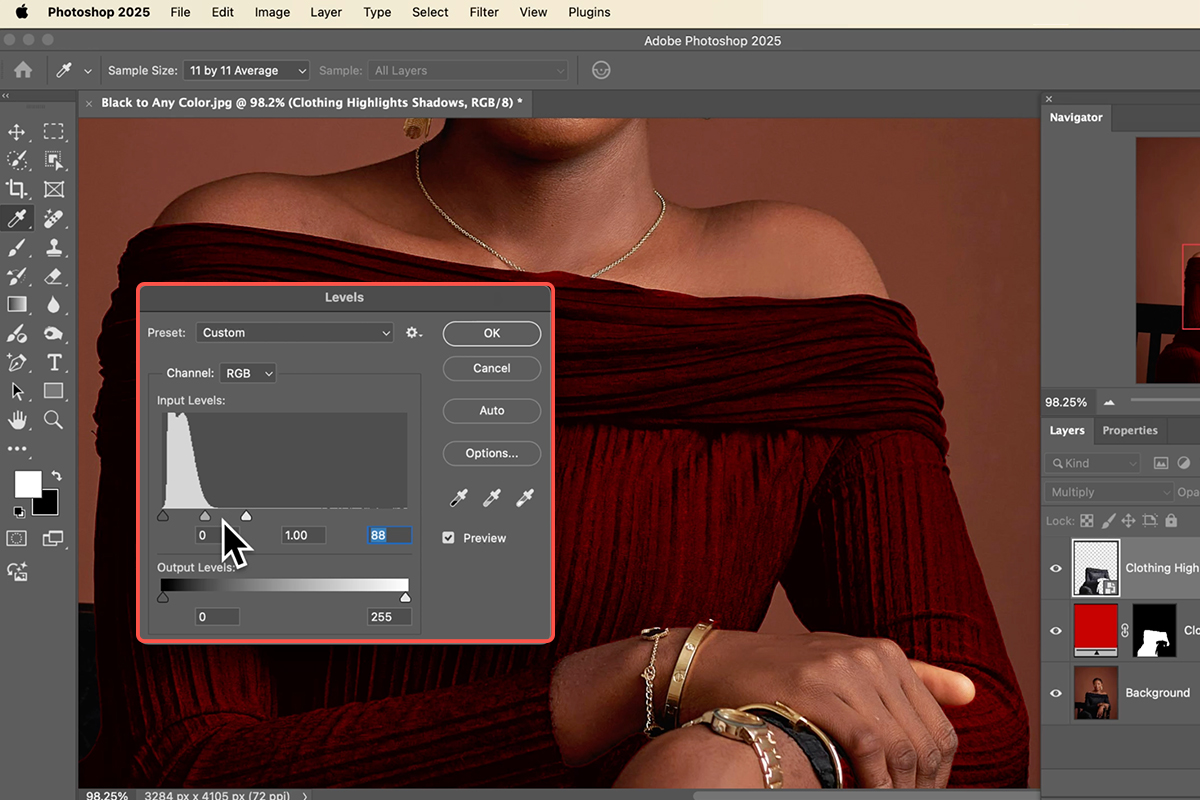Uncheck the Preview checkbox

point(449,538)
